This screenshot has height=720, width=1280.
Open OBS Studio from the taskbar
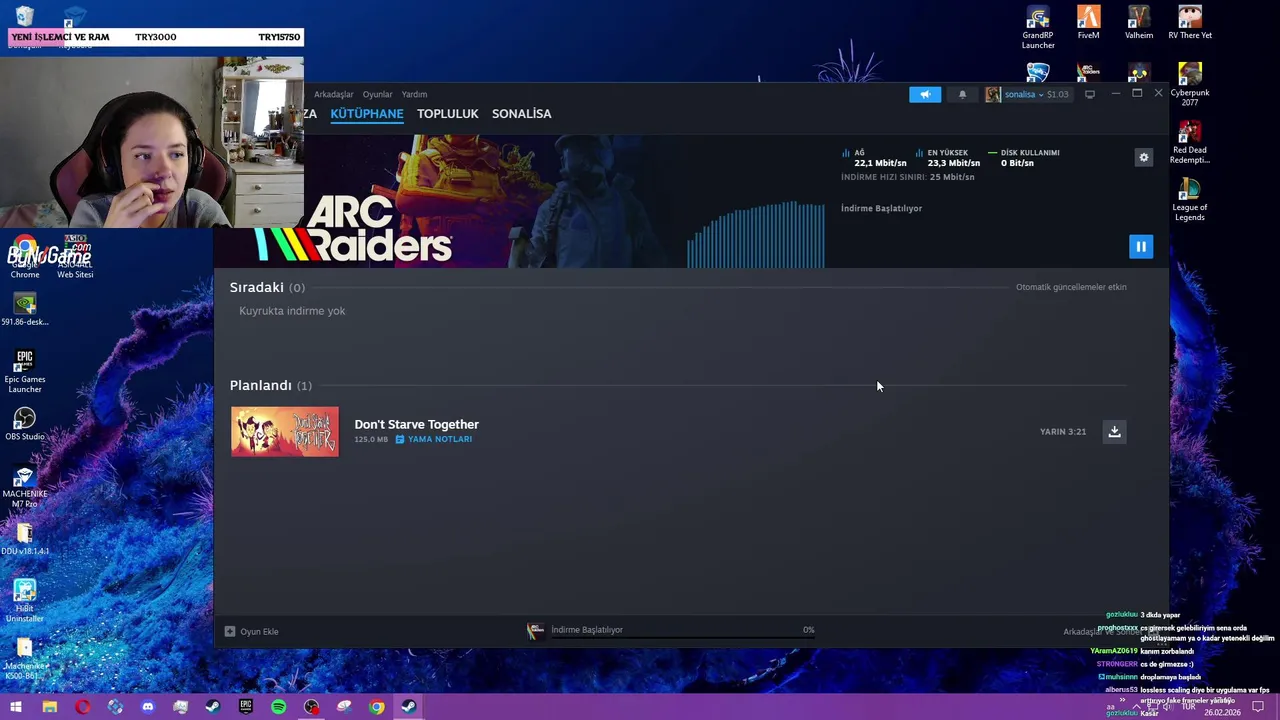pos(311,707)
